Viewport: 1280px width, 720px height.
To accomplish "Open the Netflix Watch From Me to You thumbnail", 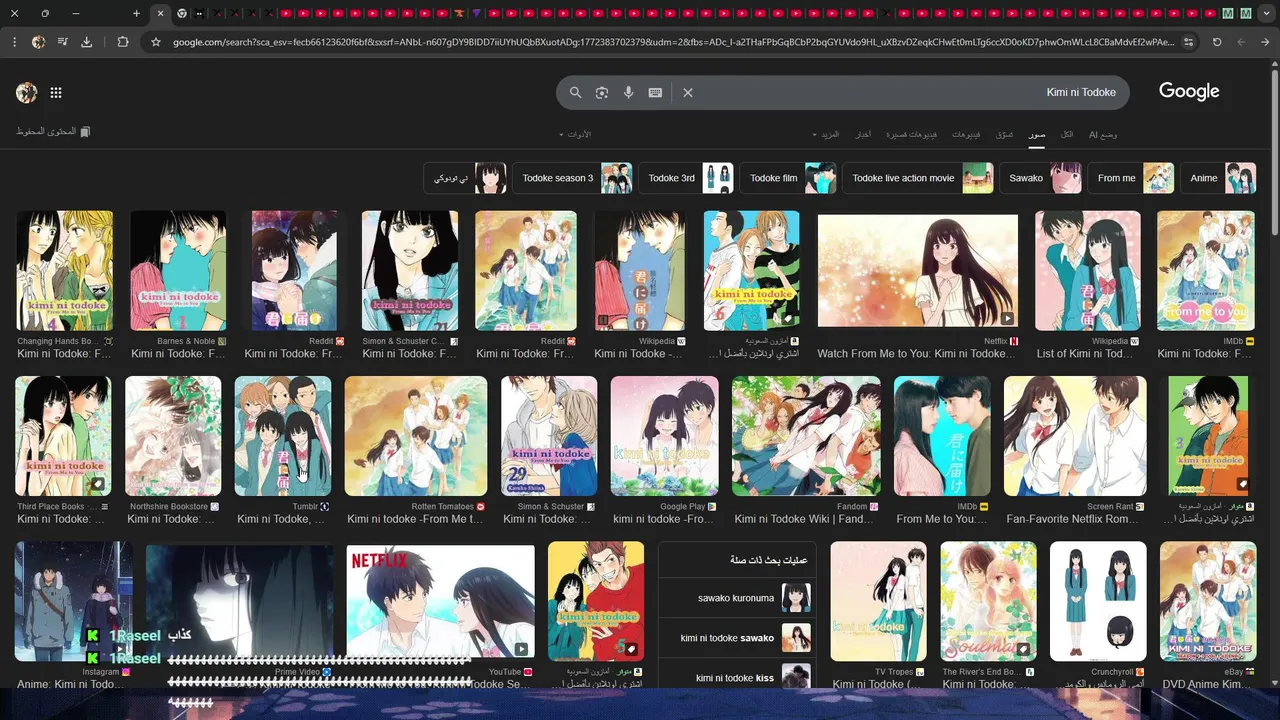I will 918,270.
